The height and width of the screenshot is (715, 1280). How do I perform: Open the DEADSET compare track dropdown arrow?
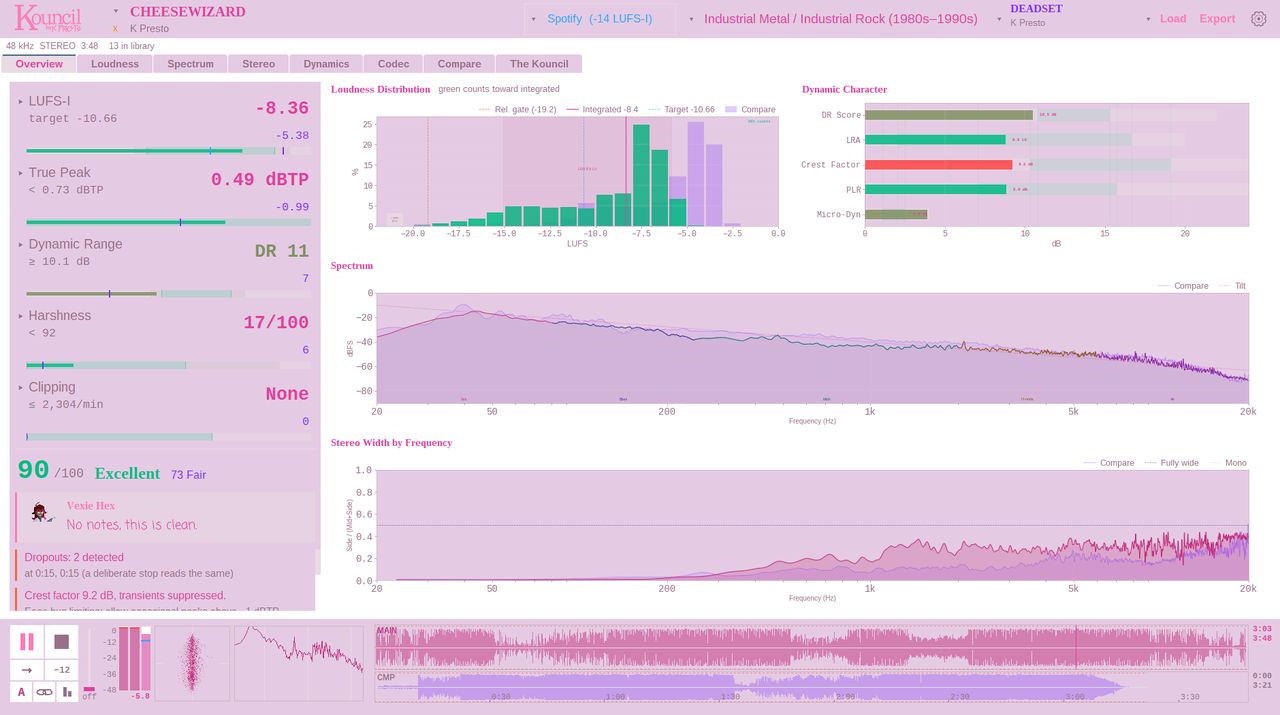[x=999, y=19]
